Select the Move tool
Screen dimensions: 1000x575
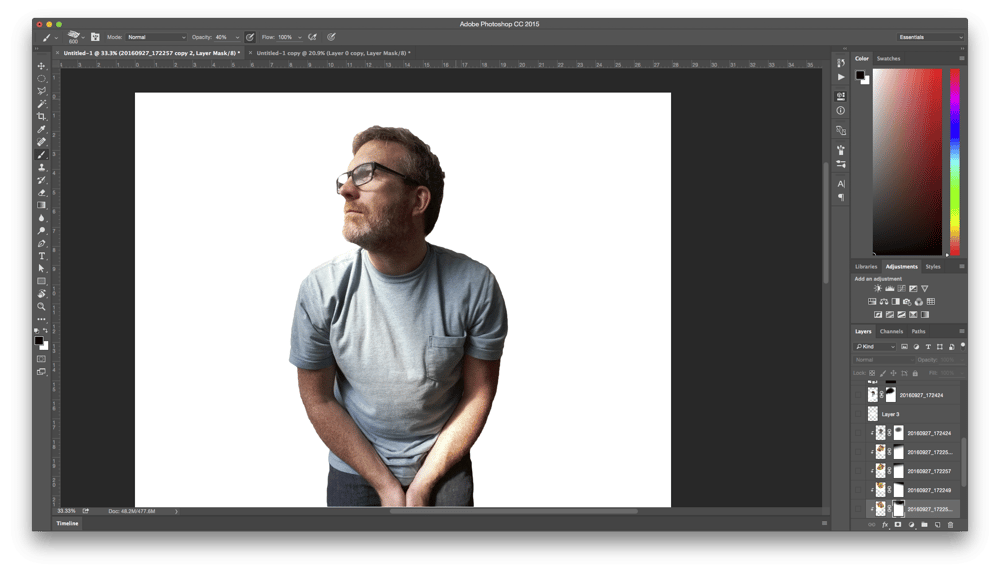pyautogui.click(x=41, y=66)
